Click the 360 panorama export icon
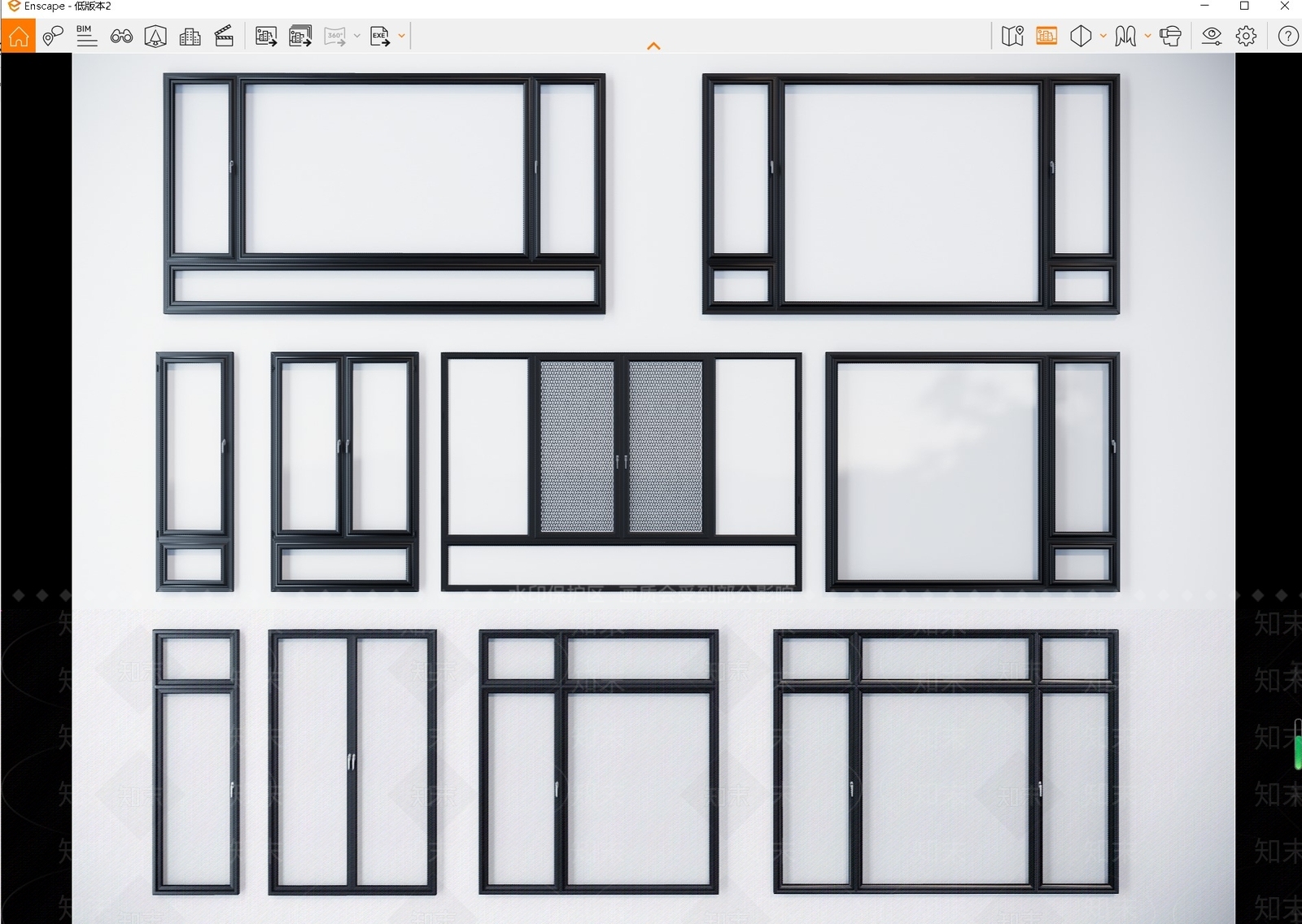The image size is (1302, 924). point(335,36)
